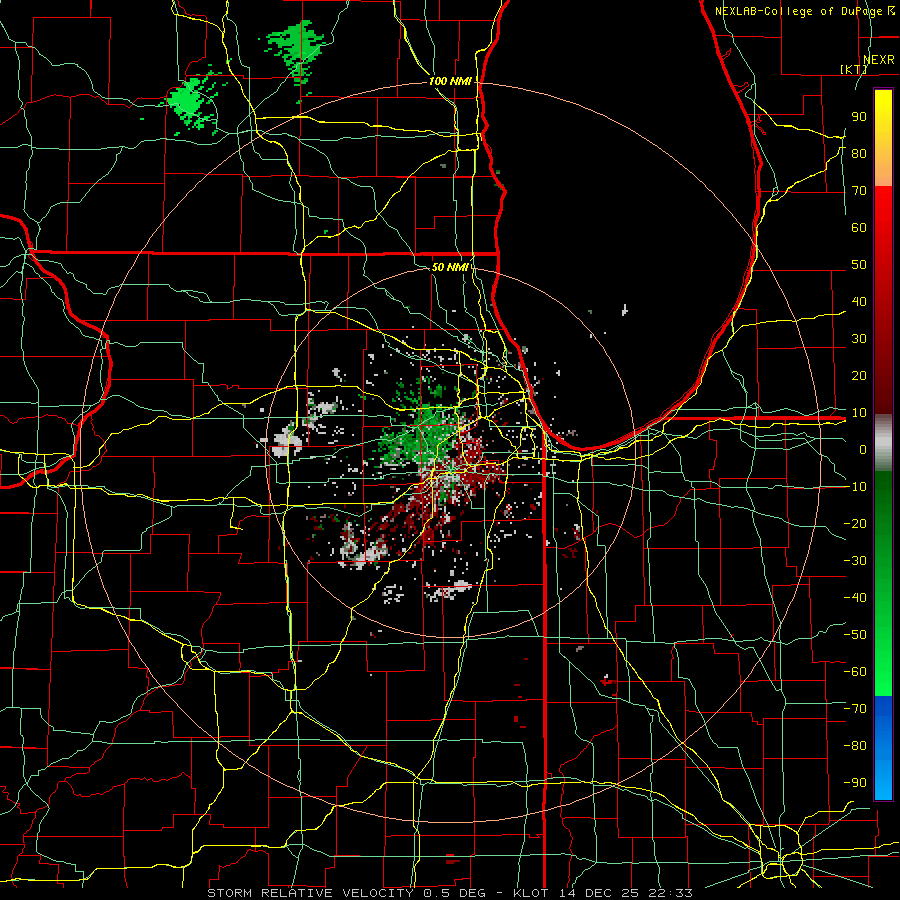
Task: Click the blue bottom segment of the color bar
Action: coord(883,747)
